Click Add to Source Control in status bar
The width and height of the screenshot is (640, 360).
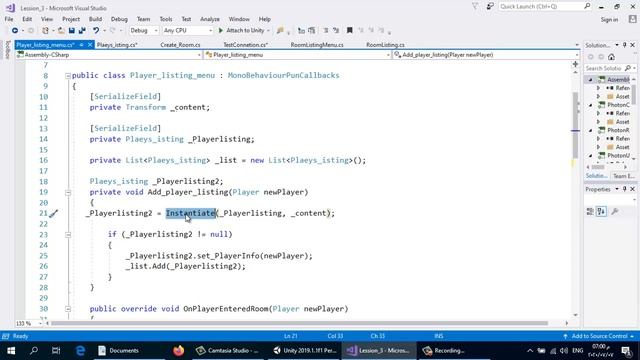click(x=599, y=336)
